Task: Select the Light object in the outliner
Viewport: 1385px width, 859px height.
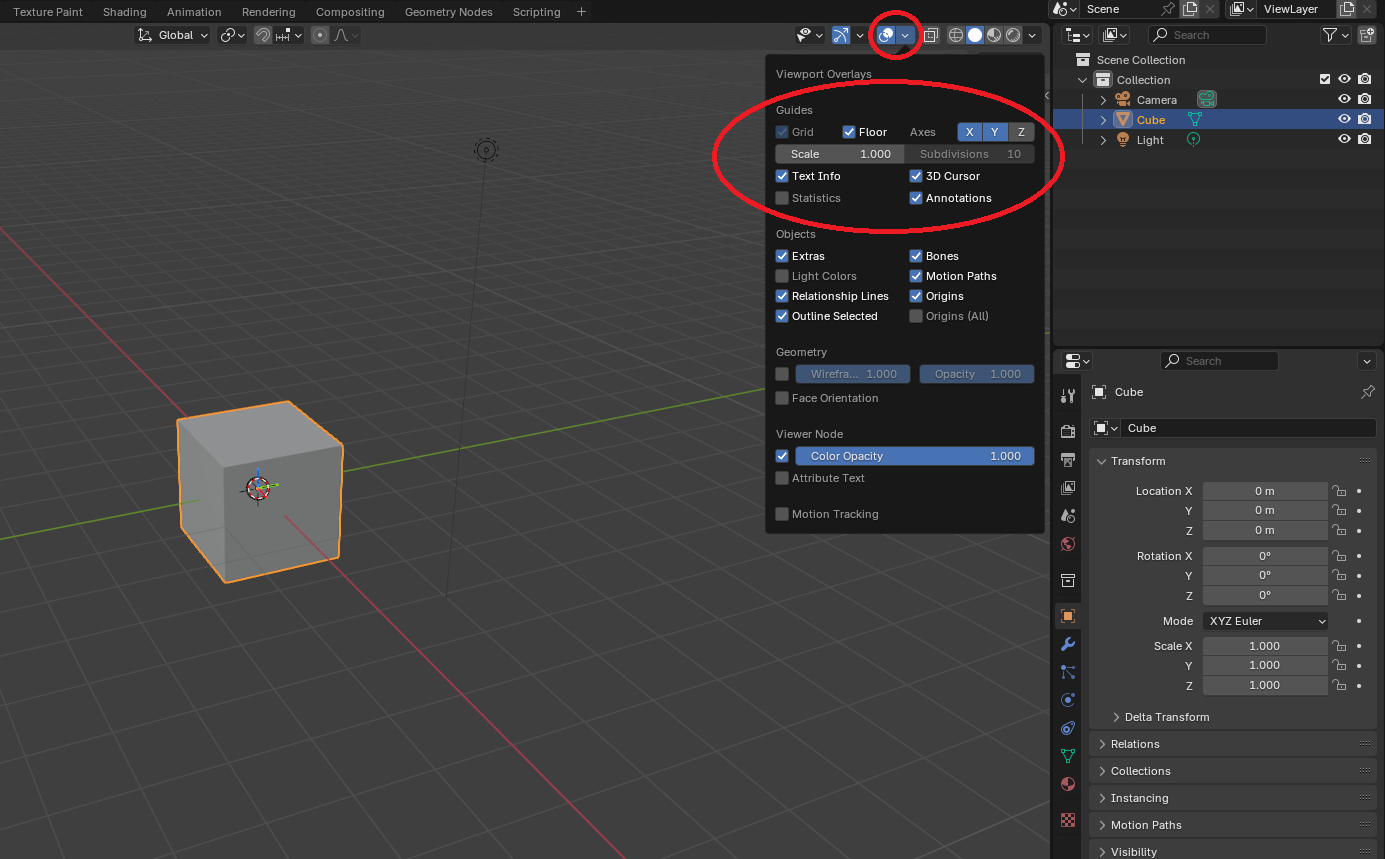Action: point(1150,140)
